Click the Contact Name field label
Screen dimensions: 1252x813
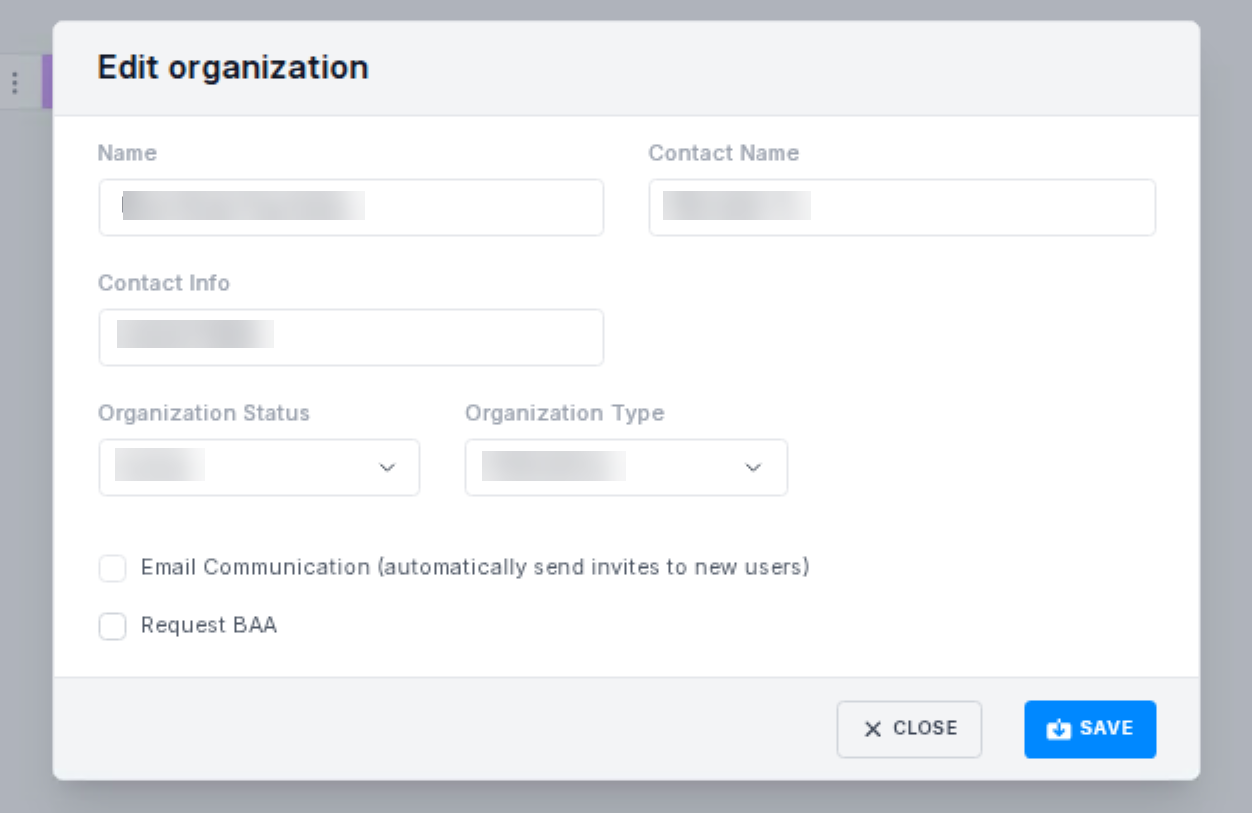click(x=723, y=153)
